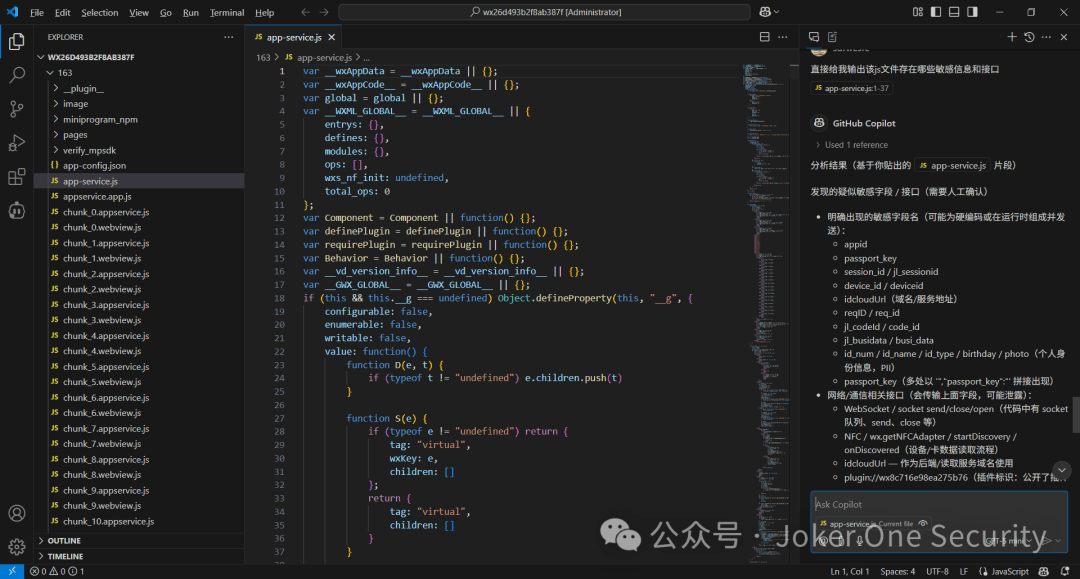
Task: Select the app-service.js editor tab
Action: click(294, 37)
